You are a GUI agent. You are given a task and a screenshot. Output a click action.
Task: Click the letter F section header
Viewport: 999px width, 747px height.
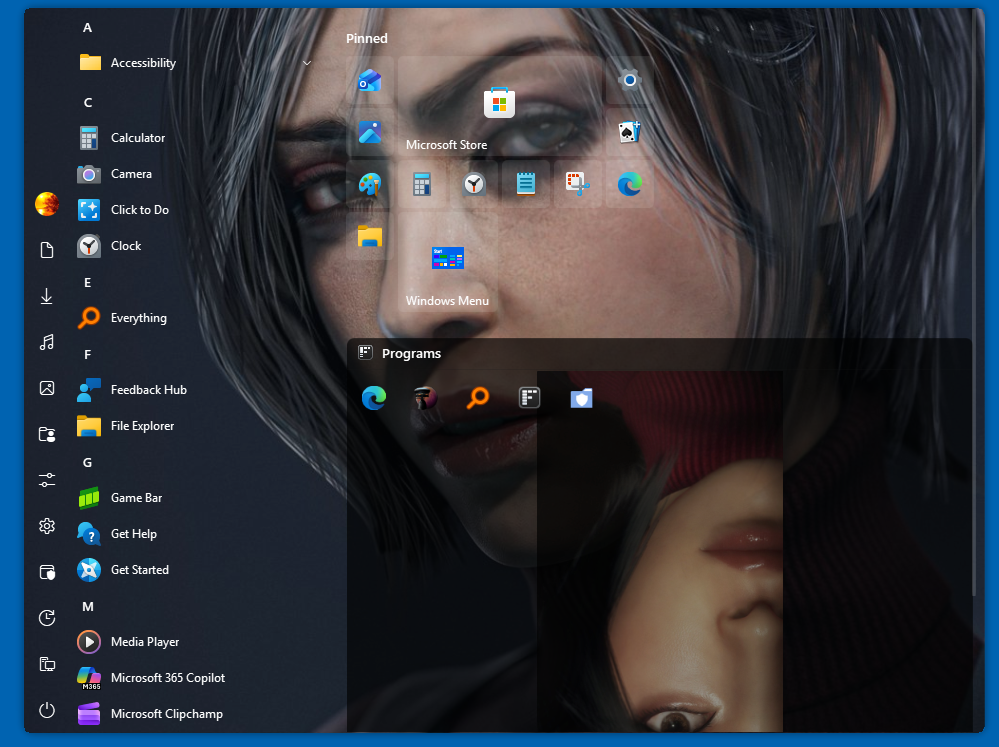[87, 354]
